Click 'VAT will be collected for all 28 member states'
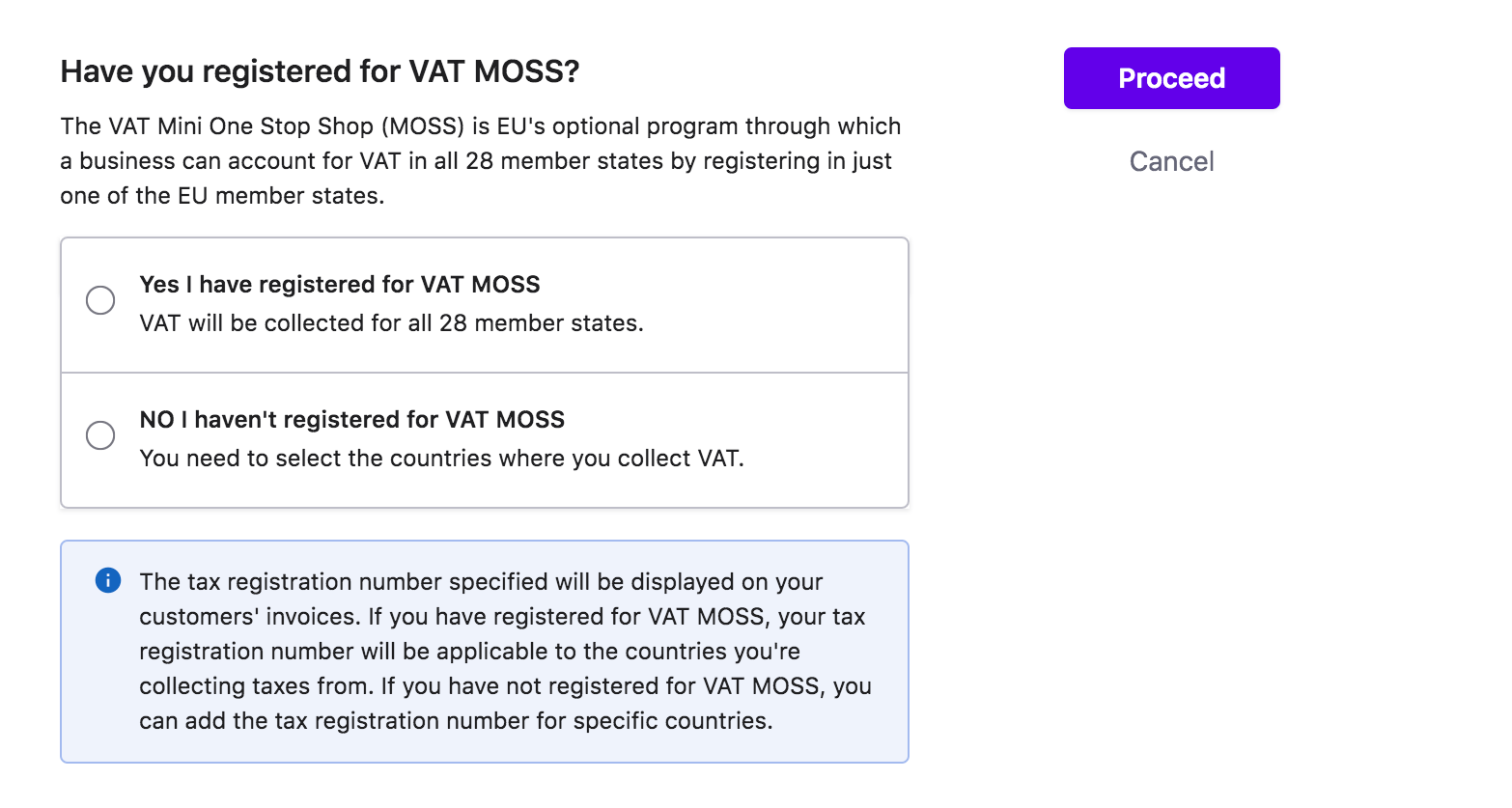Viewport: 1512px width, 808px height. pos(391,323)
